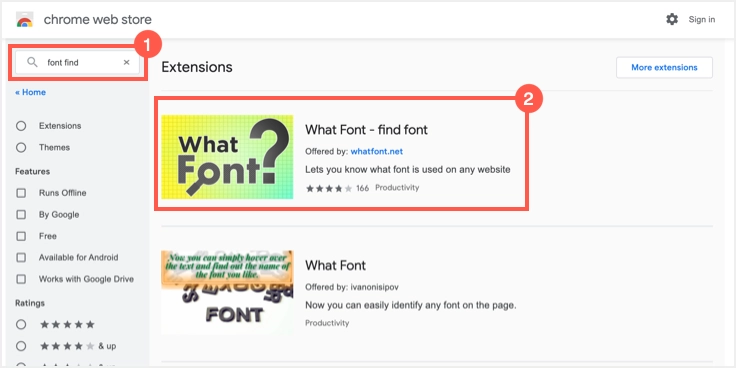
Task: Click the 'font find' search field
Action: point(77,62)
